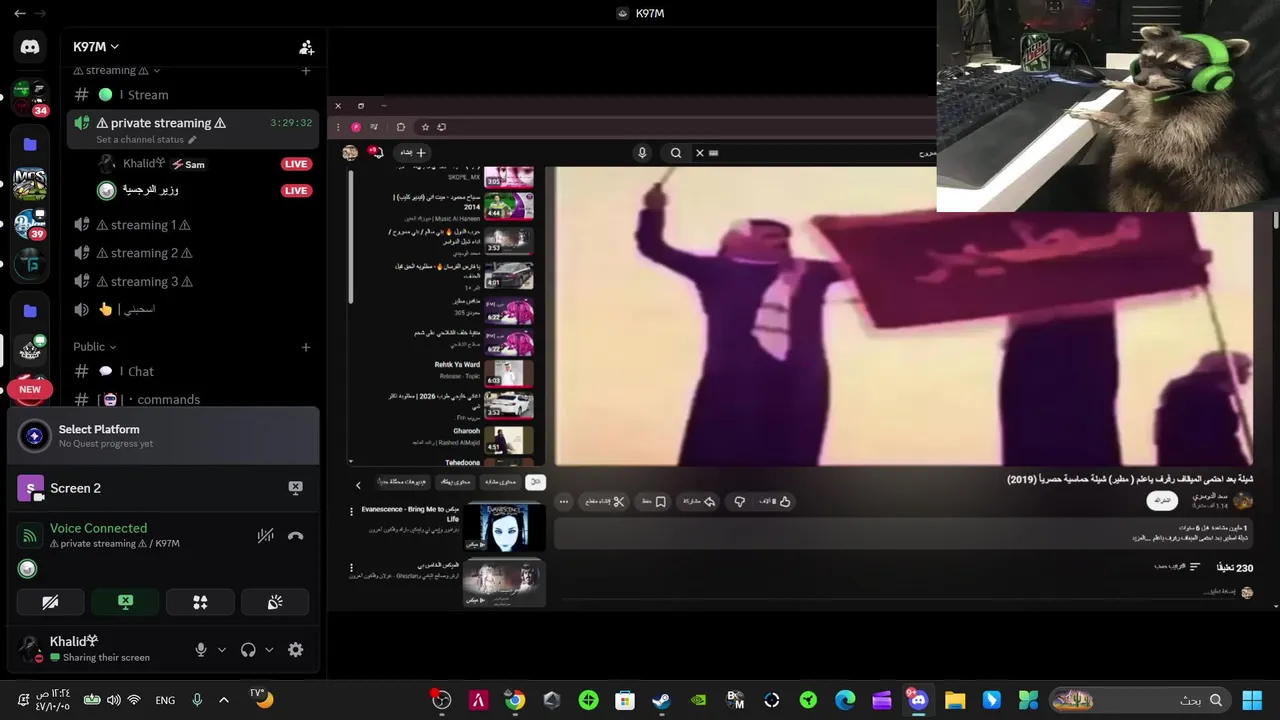Viewport: 1280px width, 720px height.
Task: Open the more actions button below the video
Action: coord(564,502)
